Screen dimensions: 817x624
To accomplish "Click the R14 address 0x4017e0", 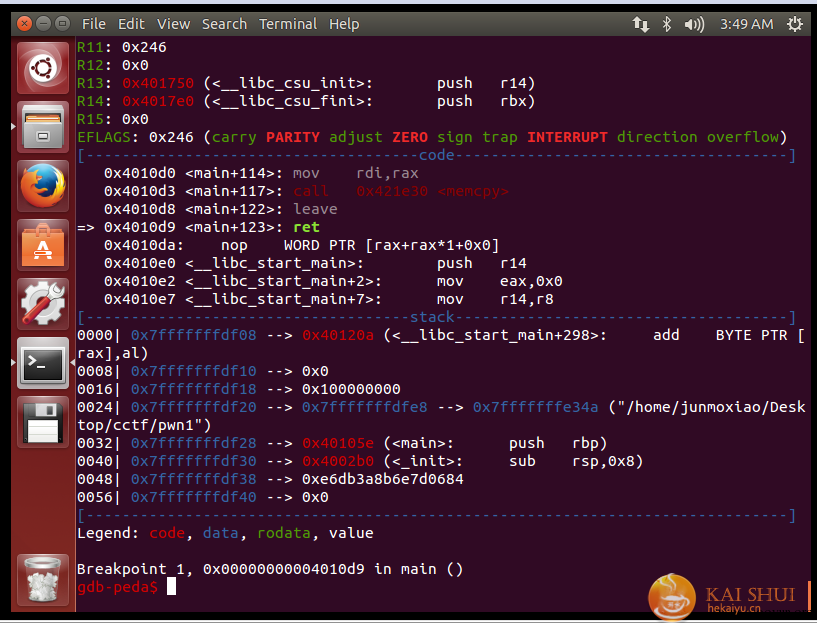I will (x=158, y=101).
